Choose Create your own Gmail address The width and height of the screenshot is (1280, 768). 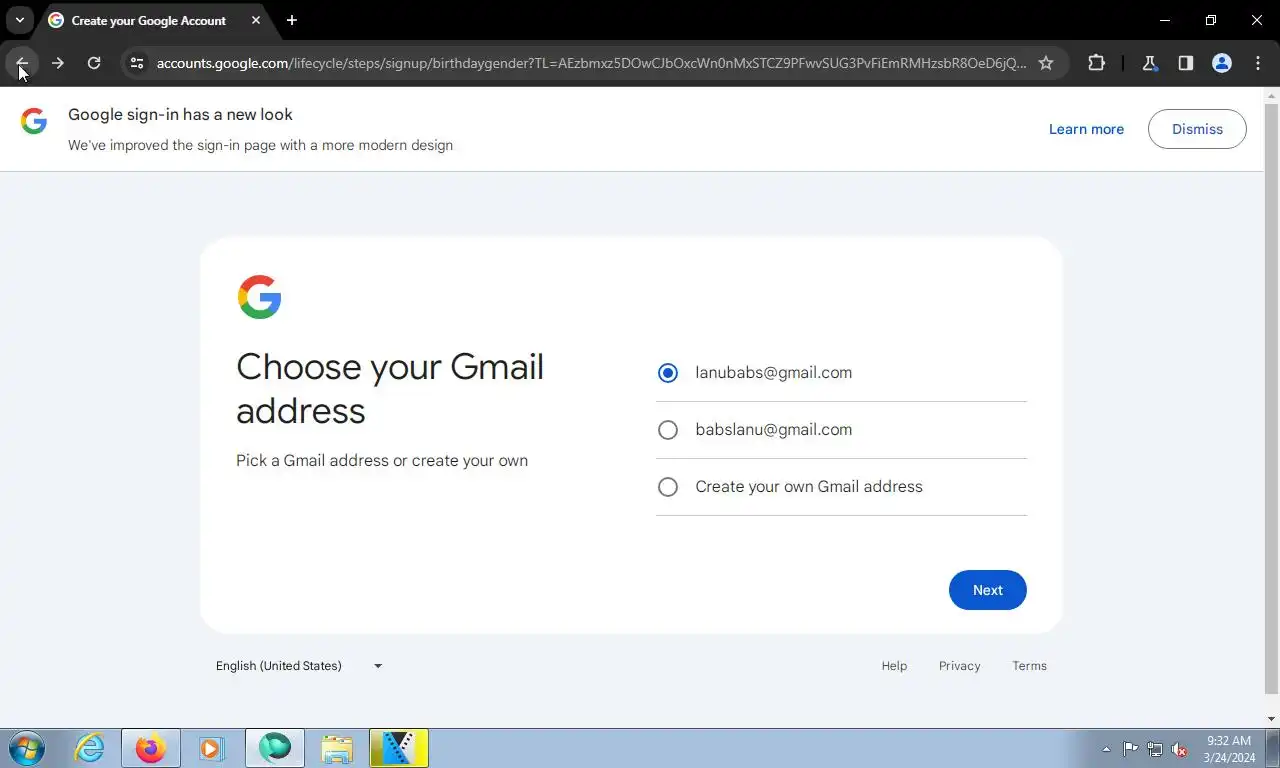tap(668, 487)
